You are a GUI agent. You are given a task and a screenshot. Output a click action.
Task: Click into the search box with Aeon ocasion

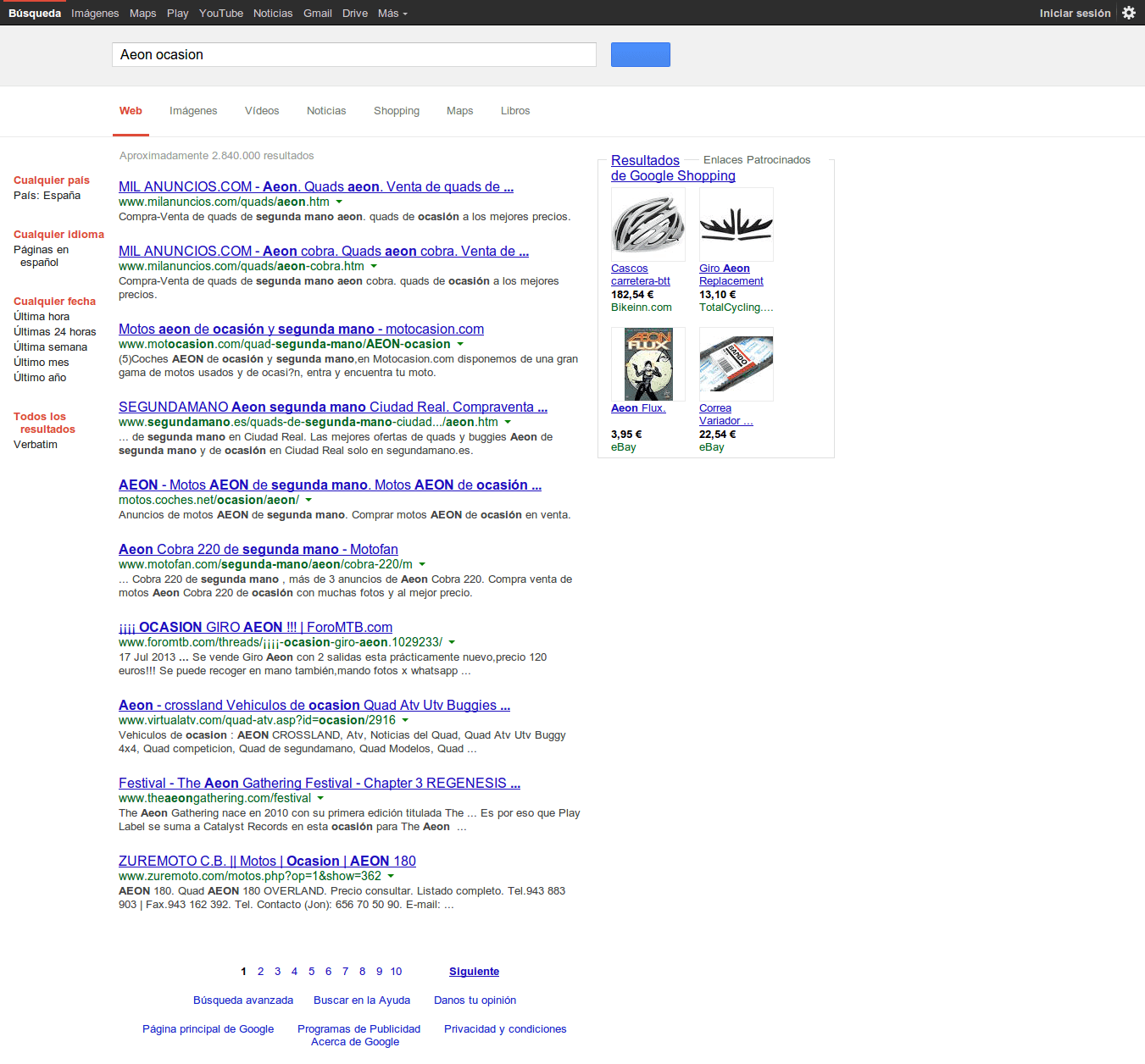(x=354, y=54)
